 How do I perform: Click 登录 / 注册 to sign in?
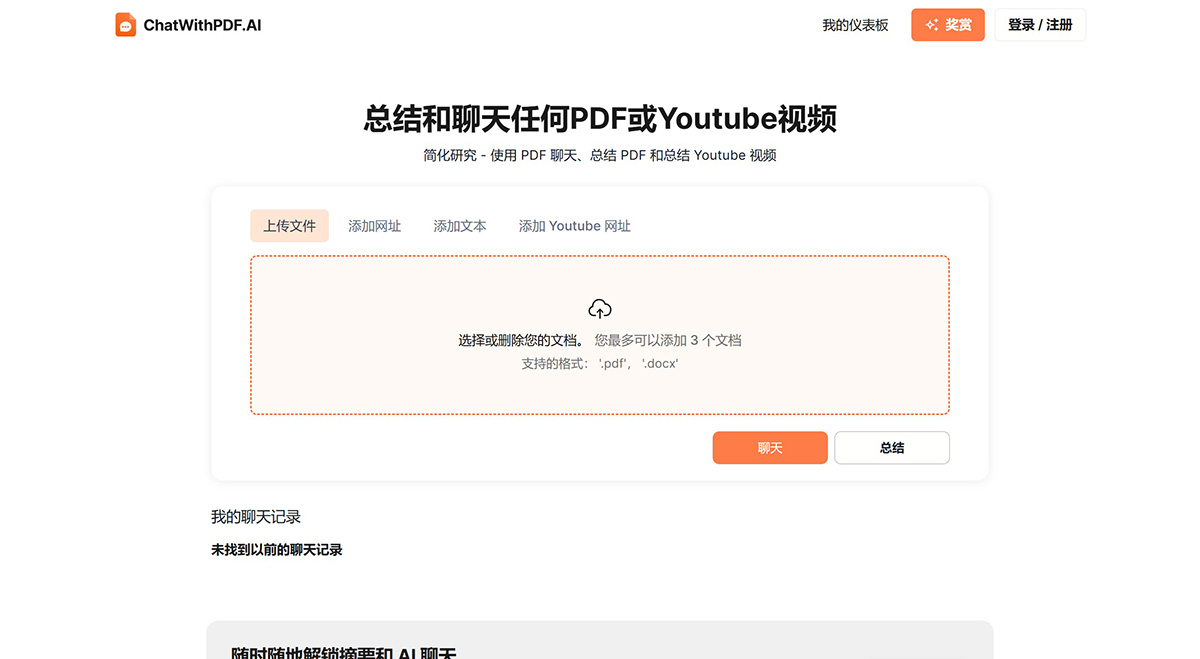click(1040, 24)
